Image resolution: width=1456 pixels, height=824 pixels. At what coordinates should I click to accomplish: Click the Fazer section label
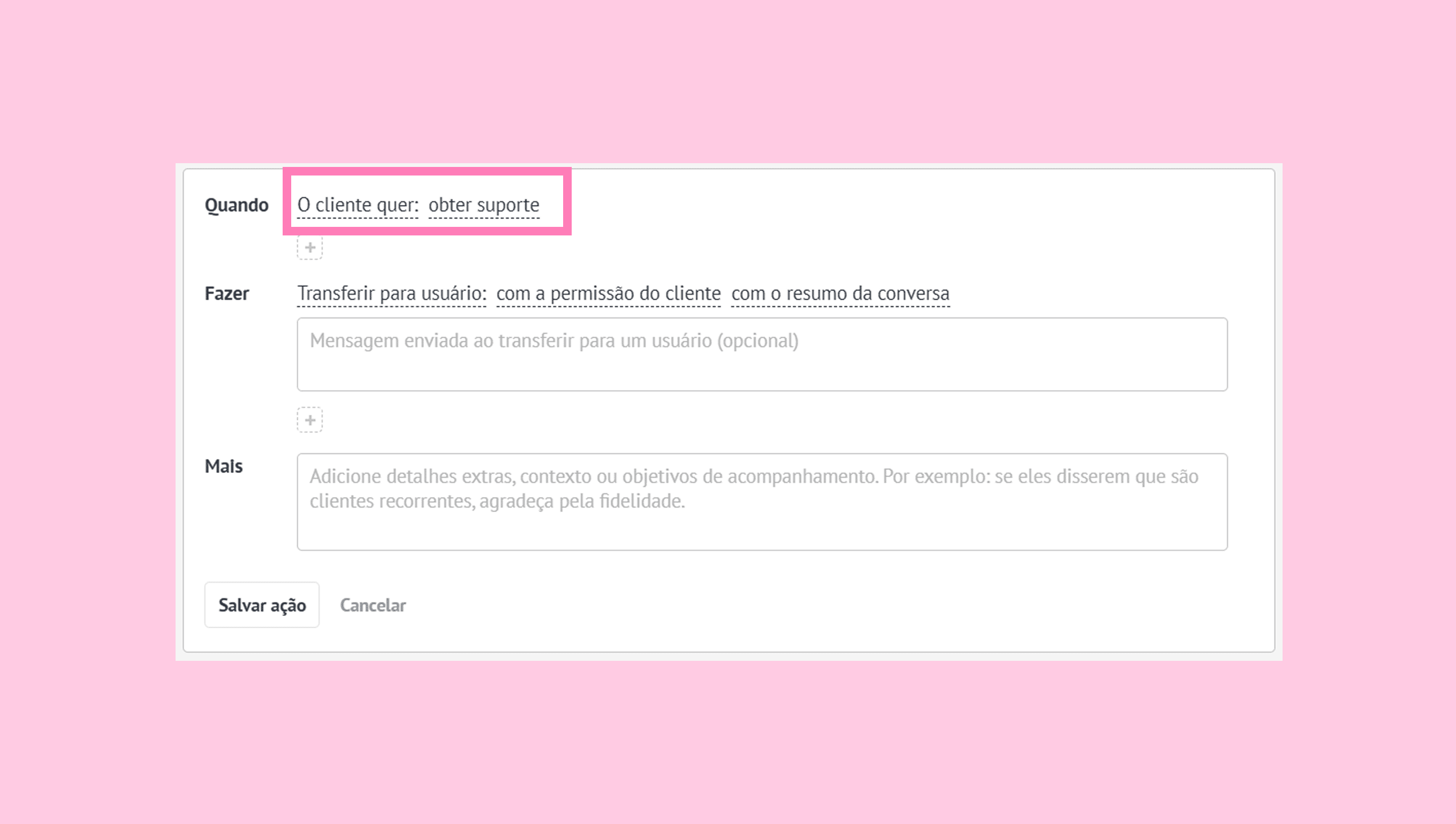coord(226,294)
